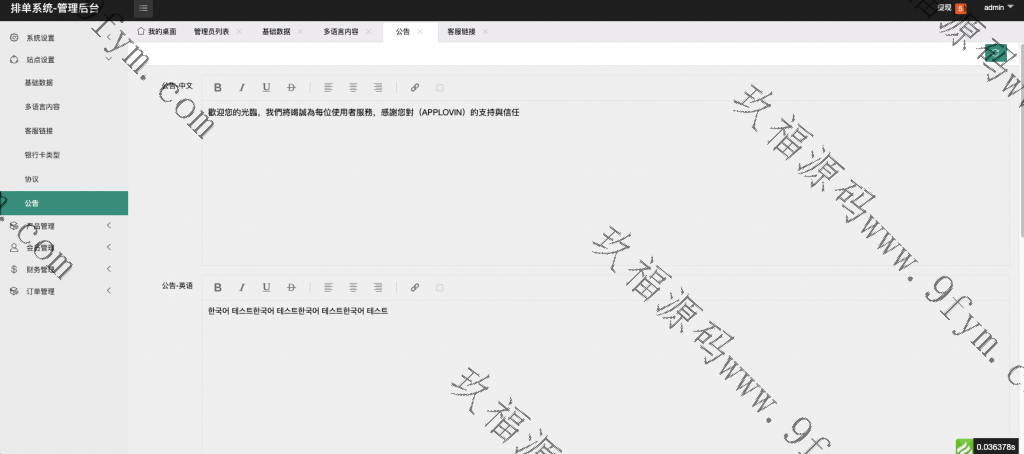Switch to the 管理员列表 tab
Viewport: 1024px width, 454px height.
211,32
